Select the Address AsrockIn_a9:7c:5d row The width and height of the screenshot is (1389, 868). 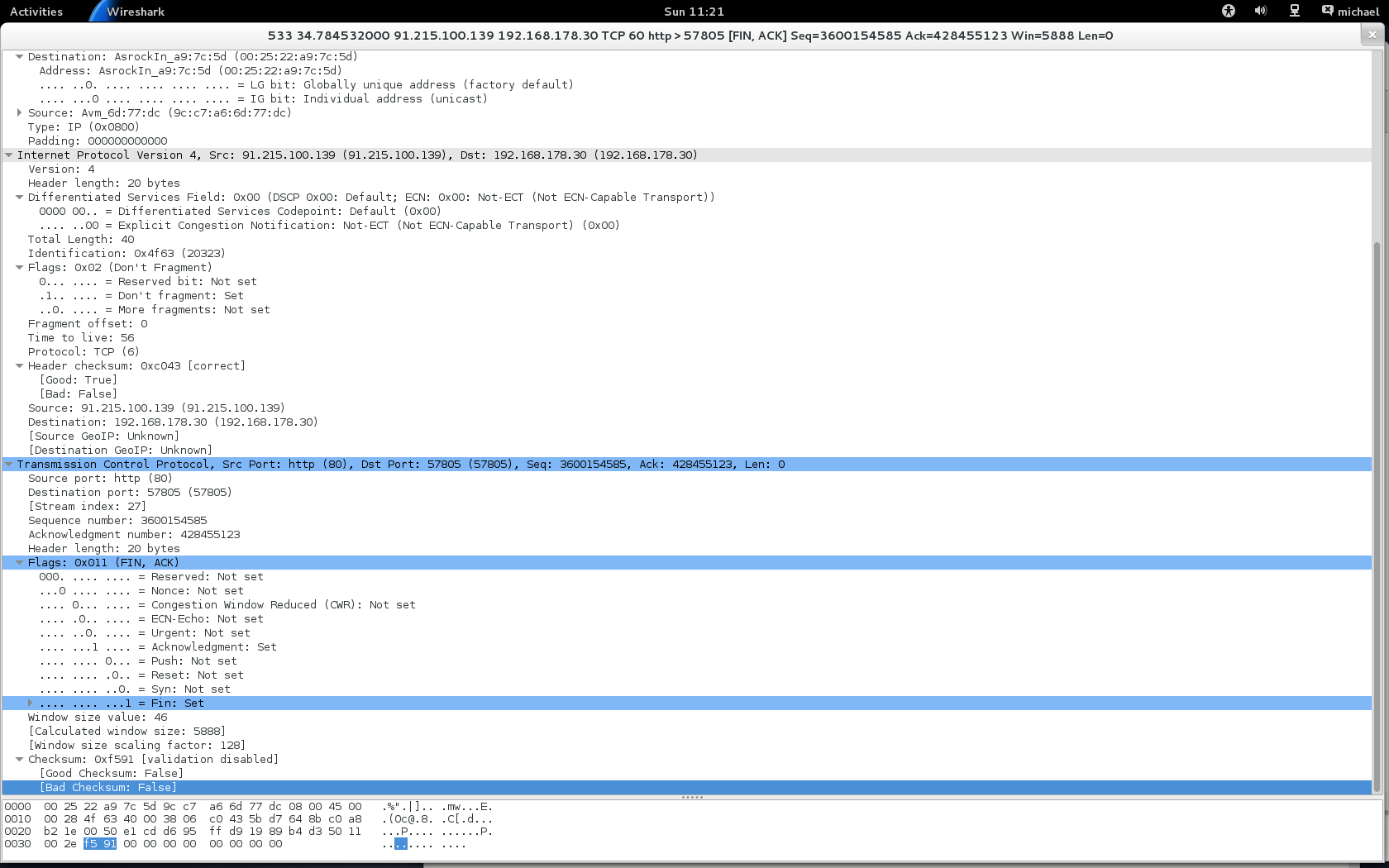click(687, 71)
